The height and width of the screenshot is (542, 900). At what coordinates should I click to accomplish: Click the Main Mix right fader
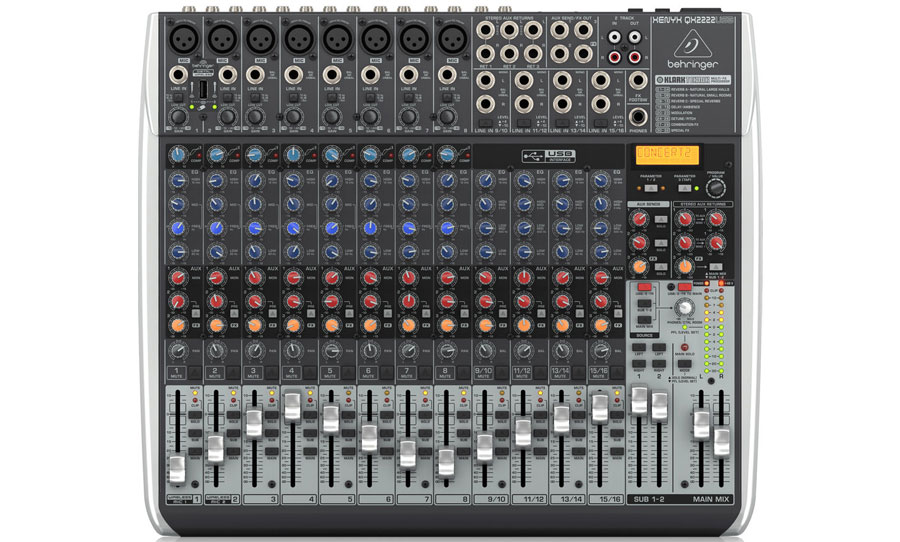[721, 442]
